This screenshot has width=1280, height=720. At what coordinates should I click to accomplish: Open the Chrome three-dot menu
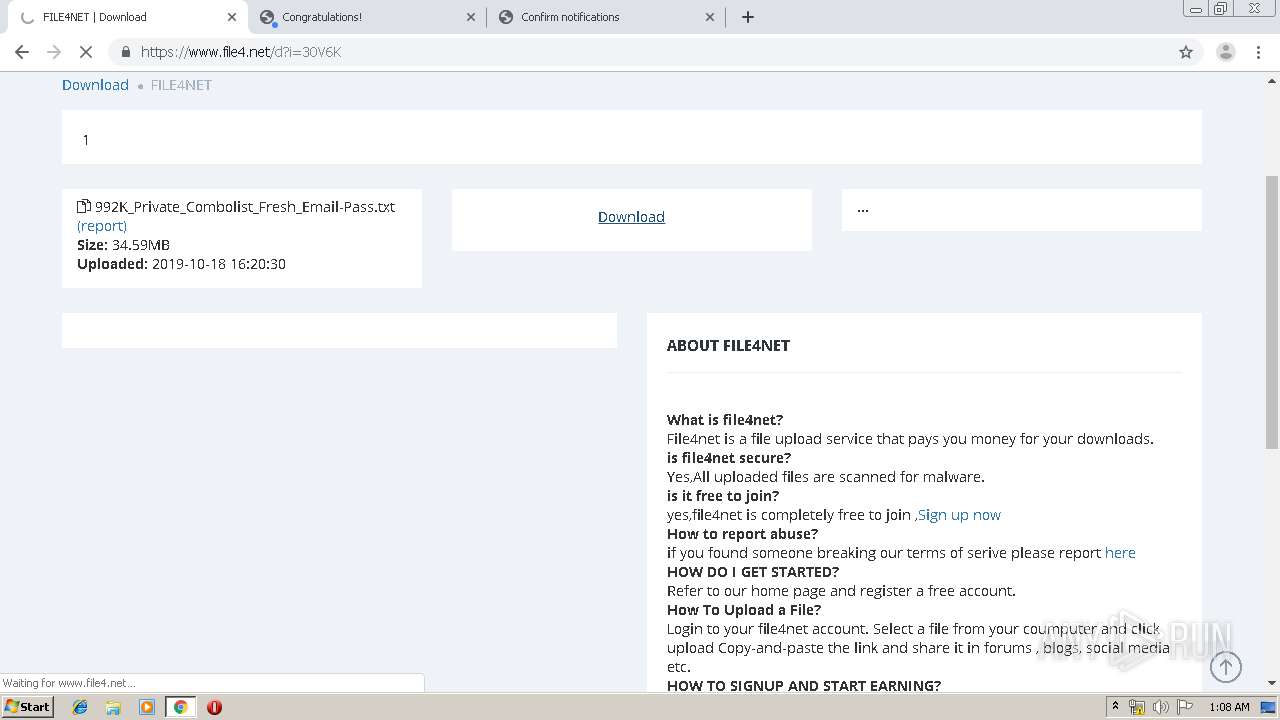click(1258, 52)
